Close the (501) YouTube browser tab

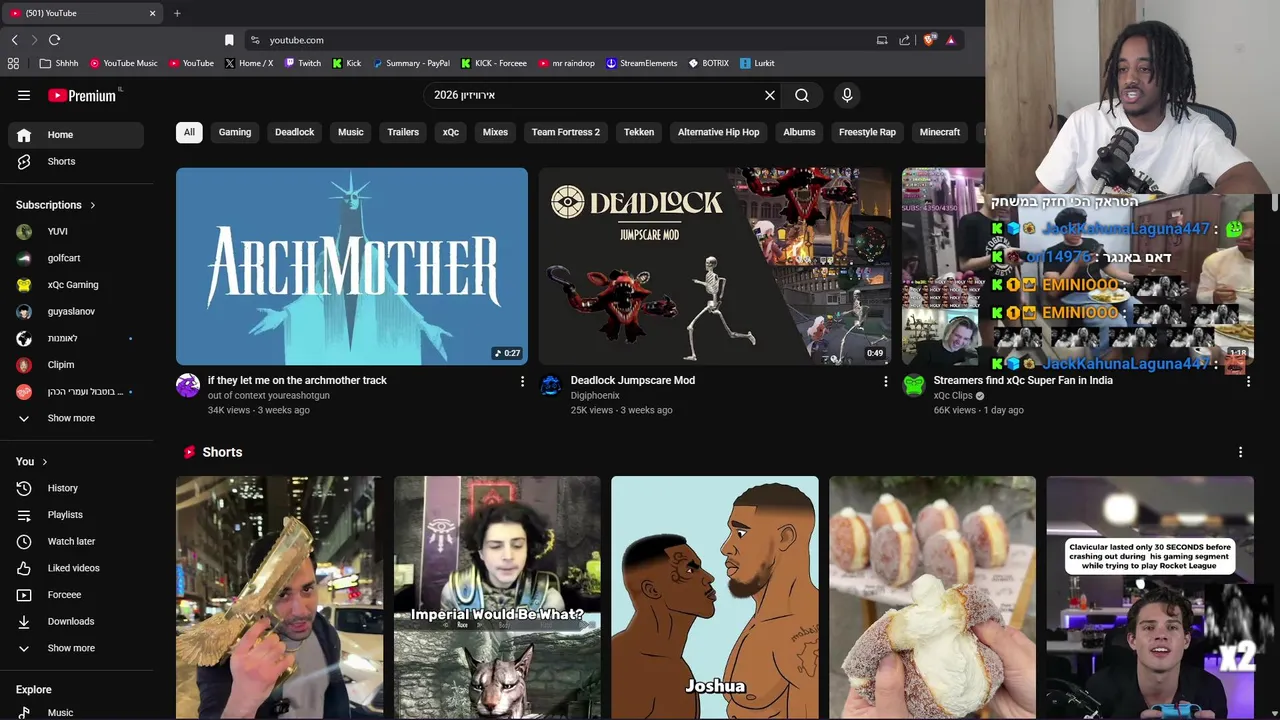click(x=153, y=13)
